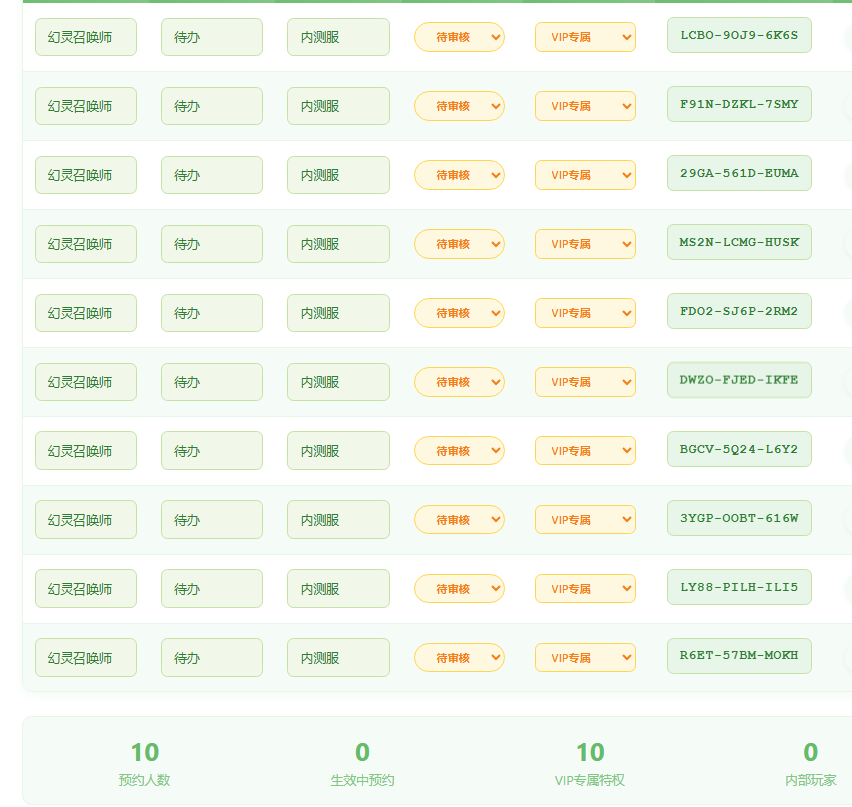Change the 待审核 status in the 3YGP row
This screenshot has height=807, width=852.
(459, 520)
